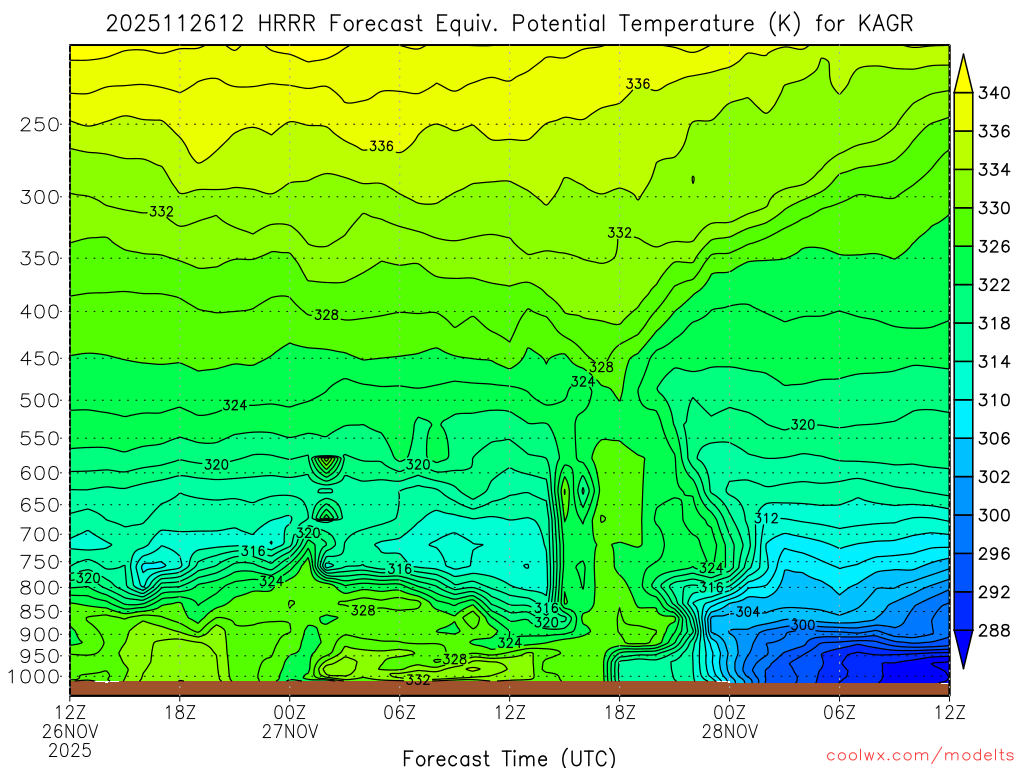The width and height of the screenshot is (1024, 768).
Task: Click the 322 value on color legend
Action: point(994,285)
